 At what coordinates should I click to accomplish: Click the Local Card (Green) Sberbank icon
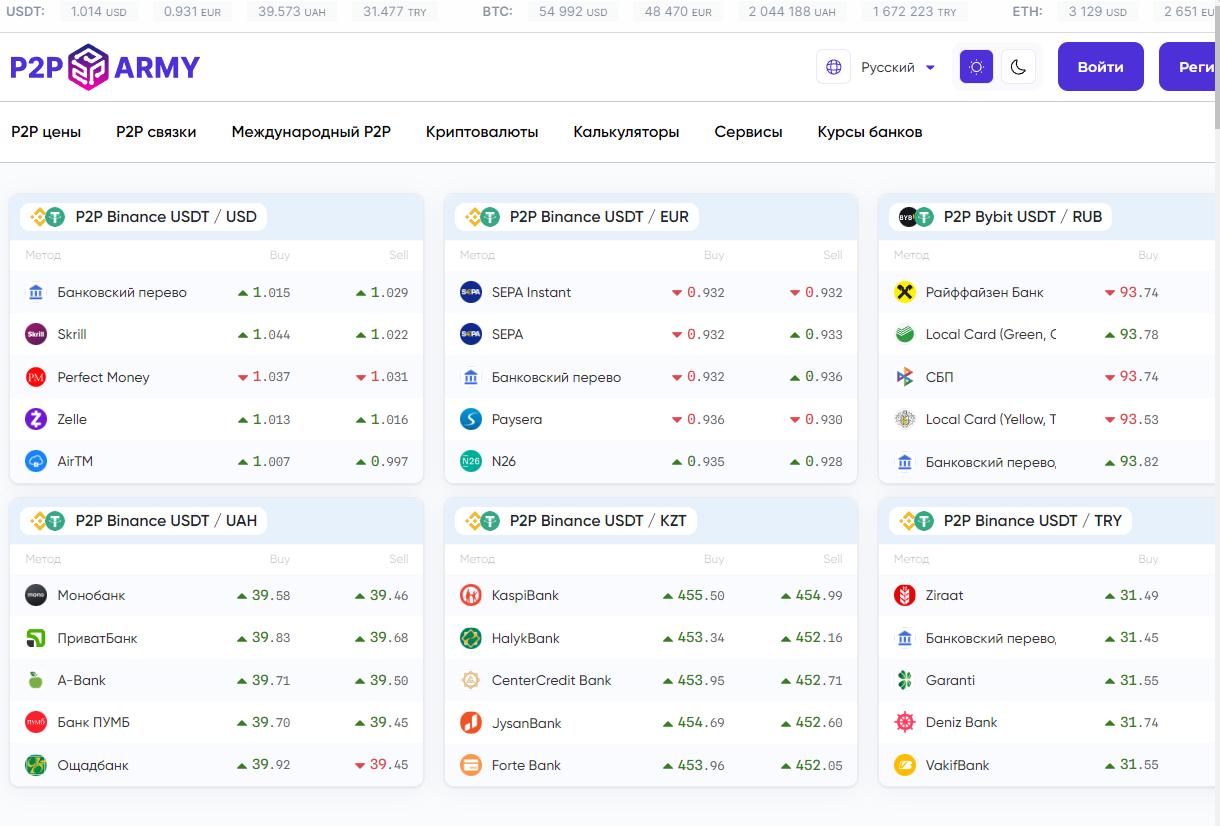click(x=904, y=335)
